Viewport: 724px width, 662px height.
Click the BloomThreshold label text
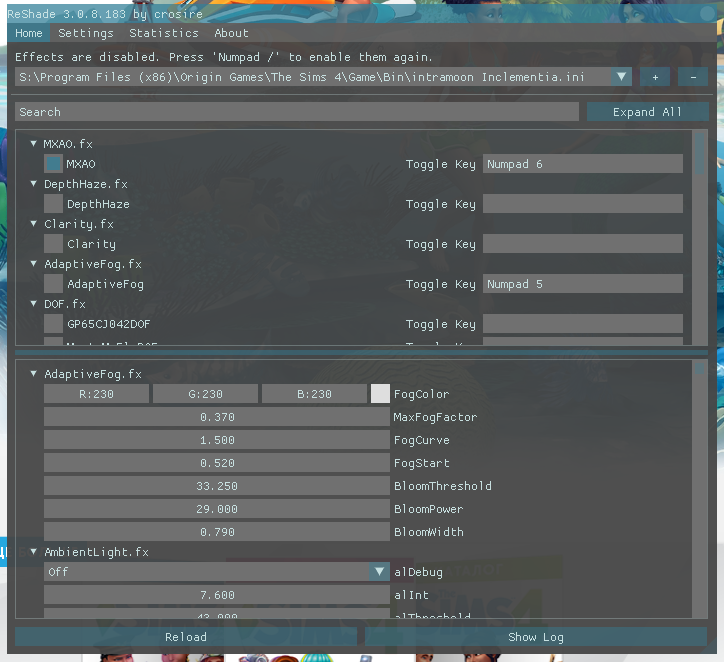tap(443, 486)
